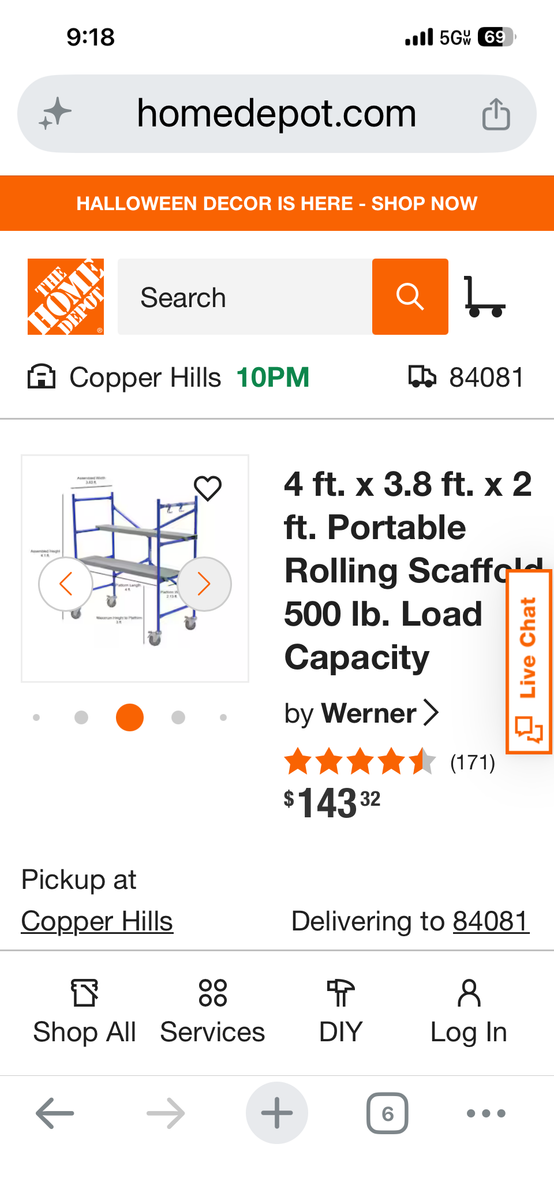Open the Shop All tab
Screen dimensions: 554x1200
pyautogui.click(x=84, y=1012)
